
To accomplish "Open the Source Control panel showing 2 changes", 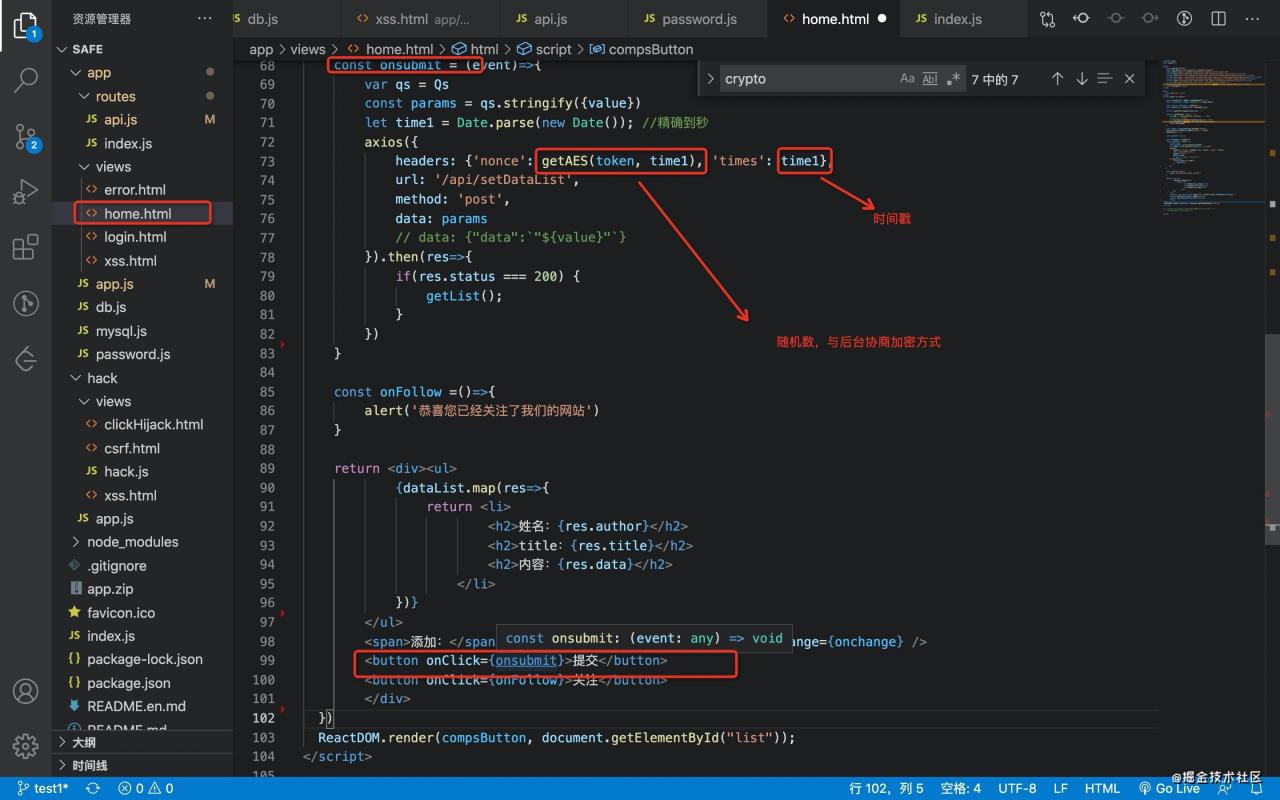I will click(x=25, y=137).
